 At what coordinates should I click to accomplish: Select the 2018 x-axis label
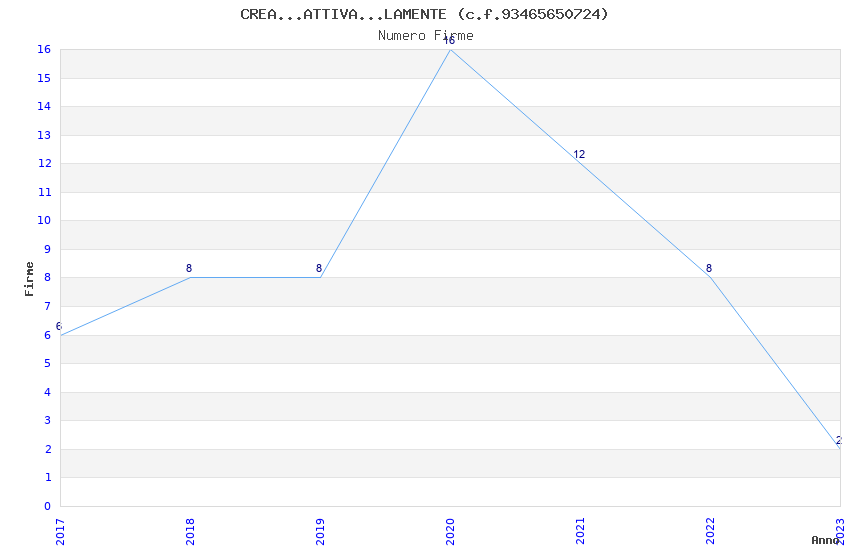190,532
